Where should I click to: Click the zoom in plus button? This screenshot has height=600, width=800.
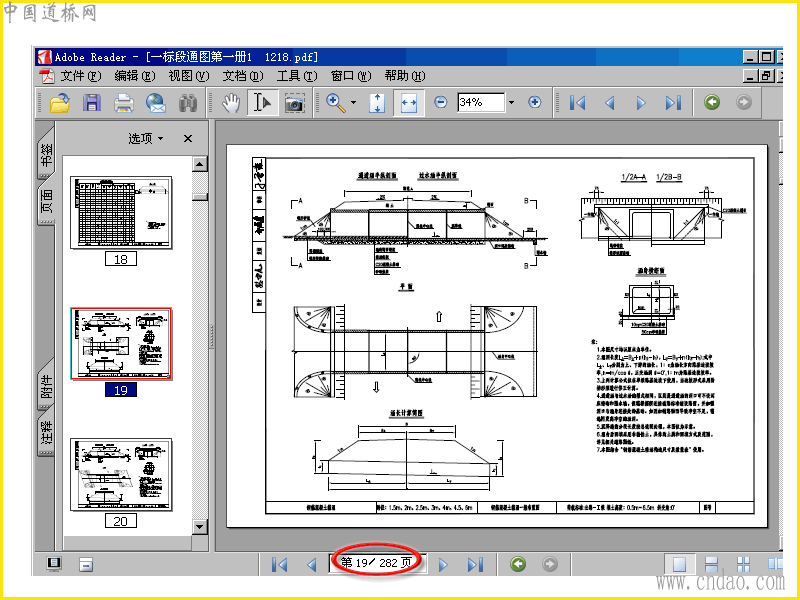(x=535, y=103)
